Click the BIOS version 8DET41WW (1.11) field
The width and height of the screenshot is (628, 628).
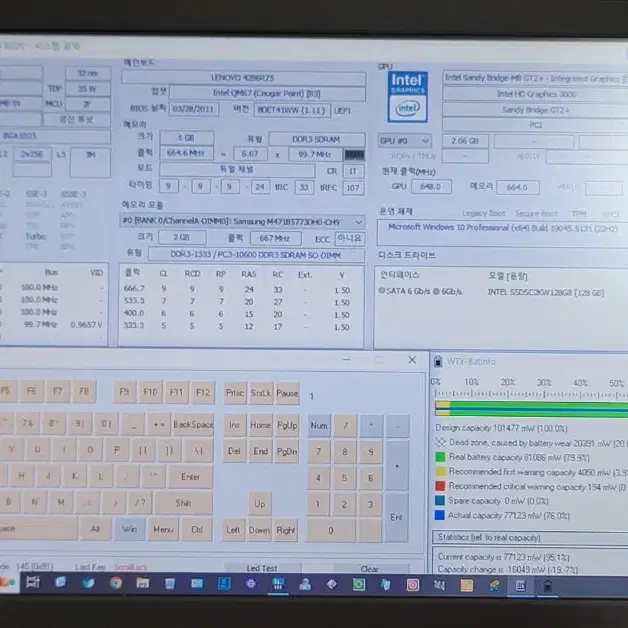coord(292,110)
